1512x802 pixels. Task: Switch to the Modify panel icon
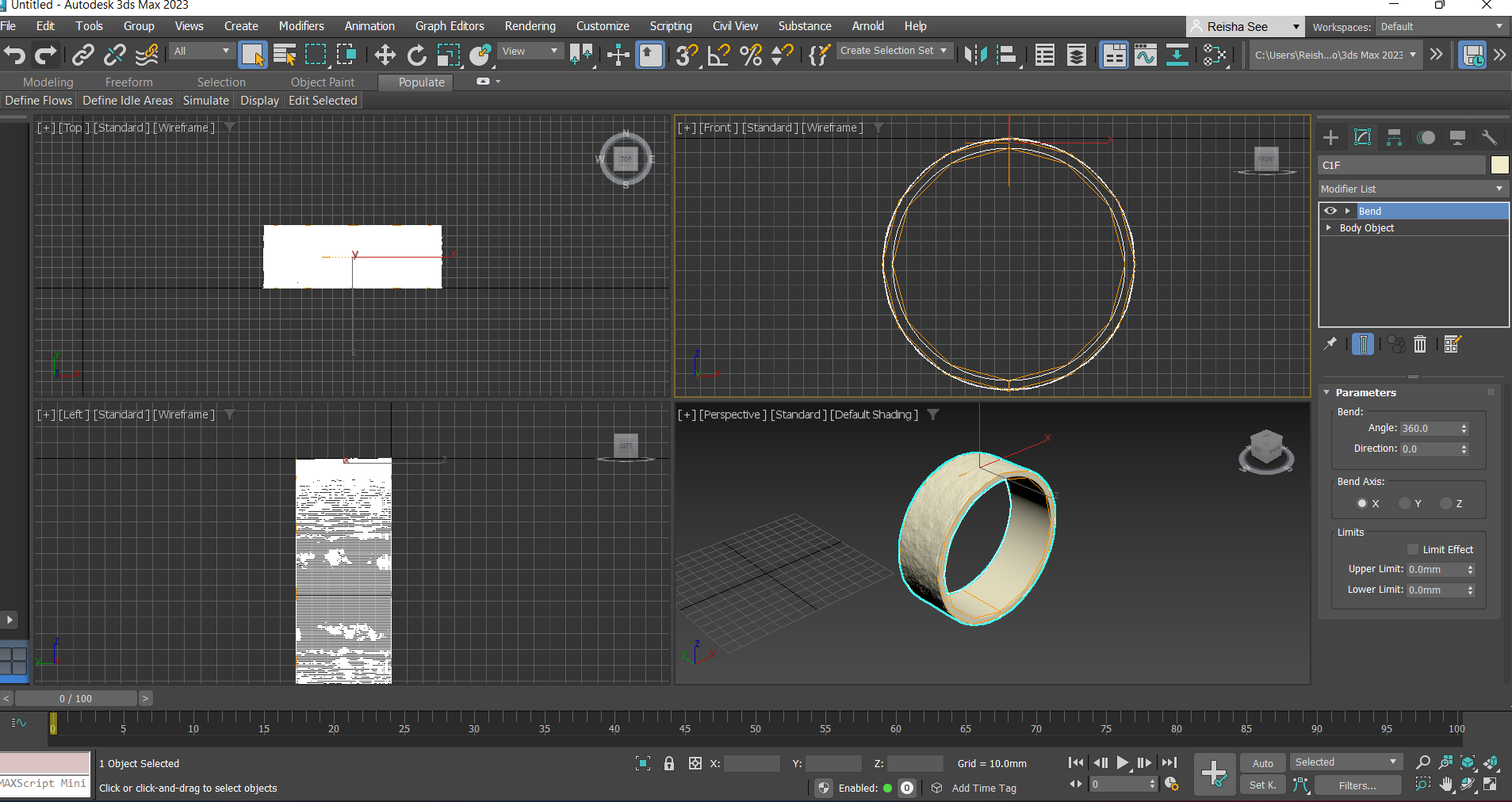1362,138
